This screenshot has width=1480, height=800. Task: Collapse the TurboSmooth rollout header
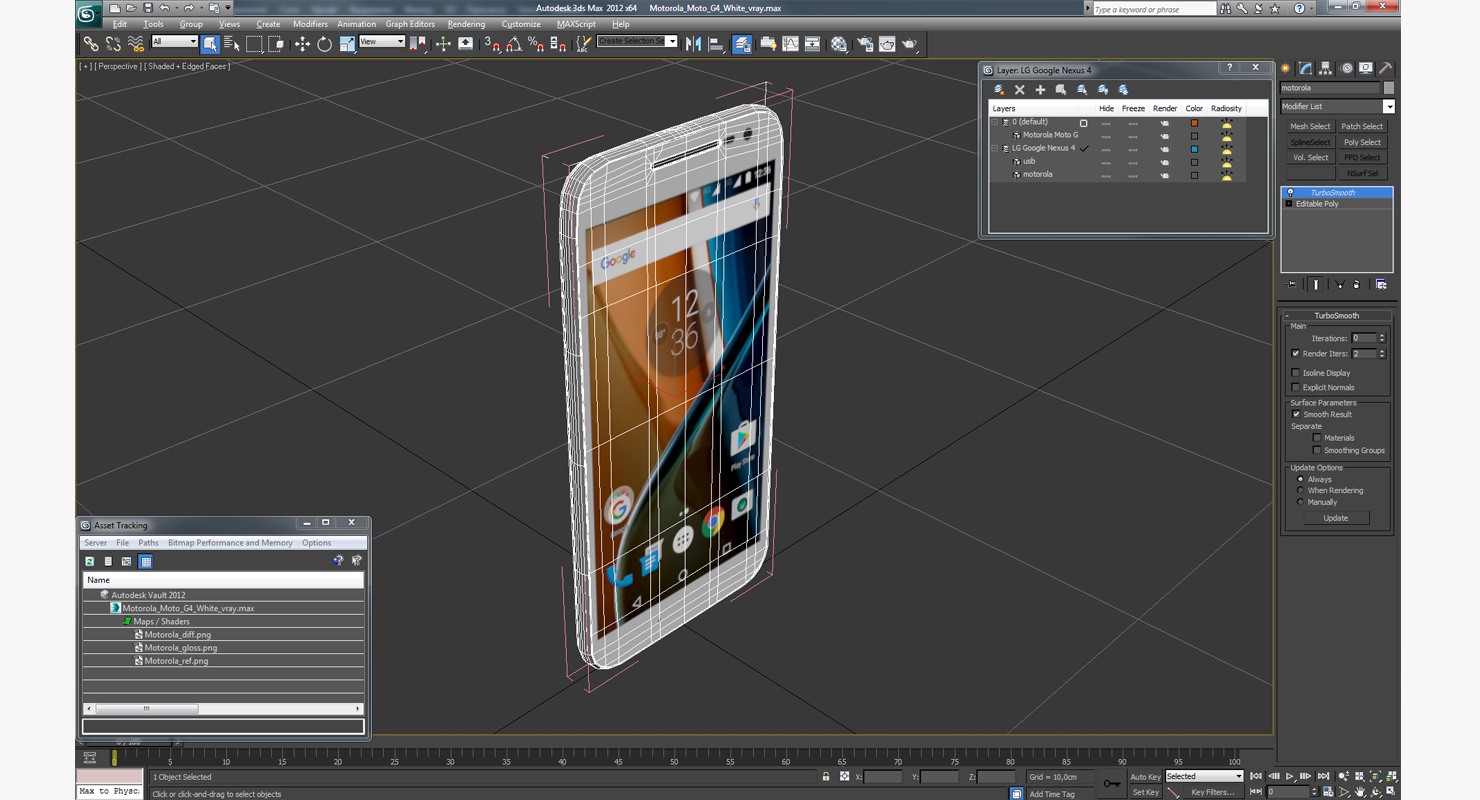(x=1336, y=315)
